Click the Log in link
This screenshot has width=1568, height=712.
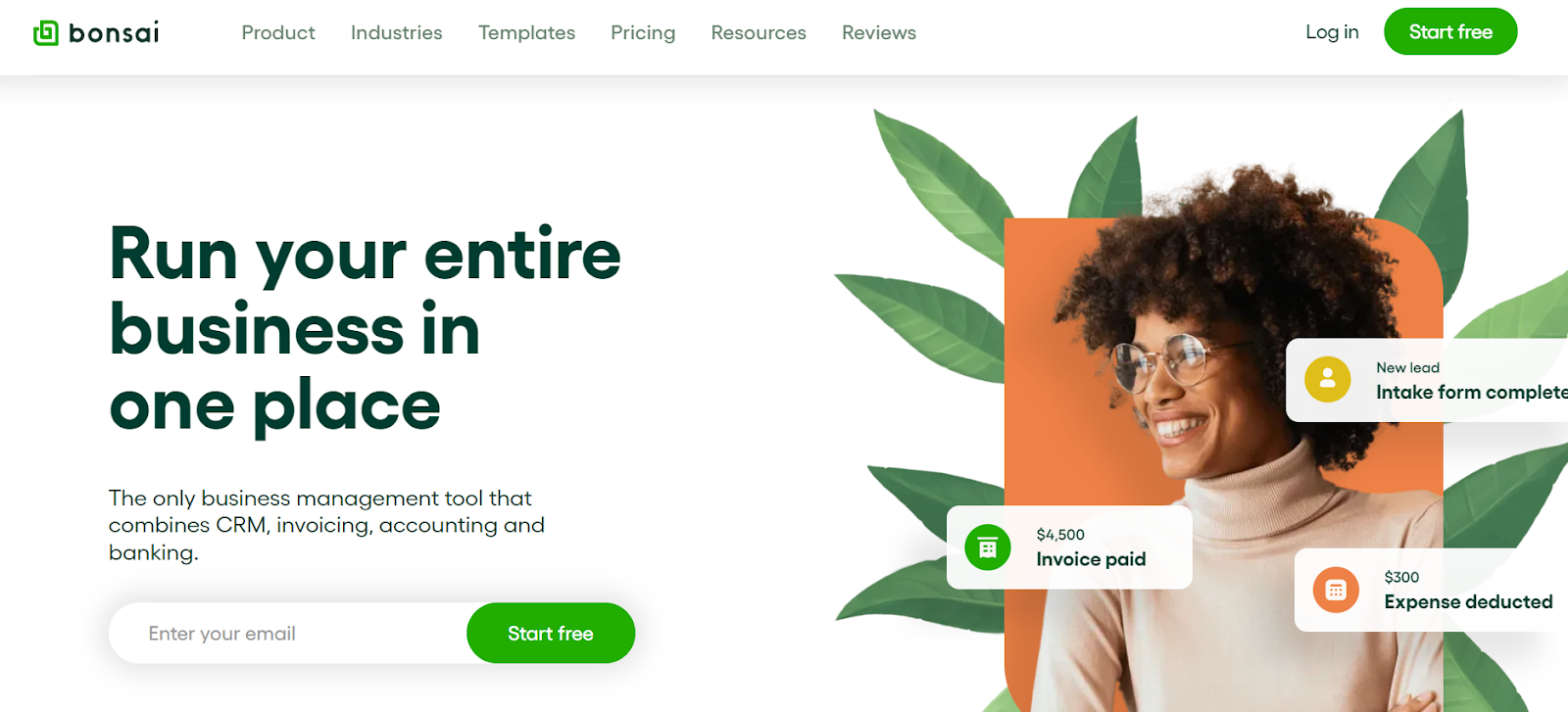coord(1332,32)
